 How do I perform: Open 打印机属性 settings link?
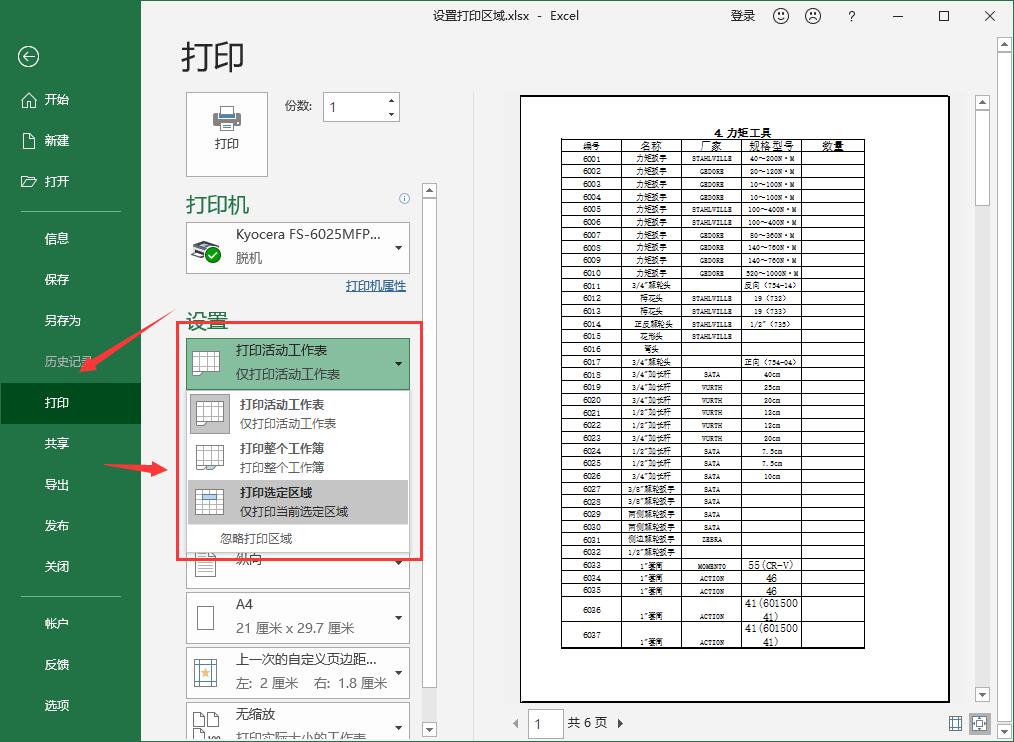coord(375,286)
